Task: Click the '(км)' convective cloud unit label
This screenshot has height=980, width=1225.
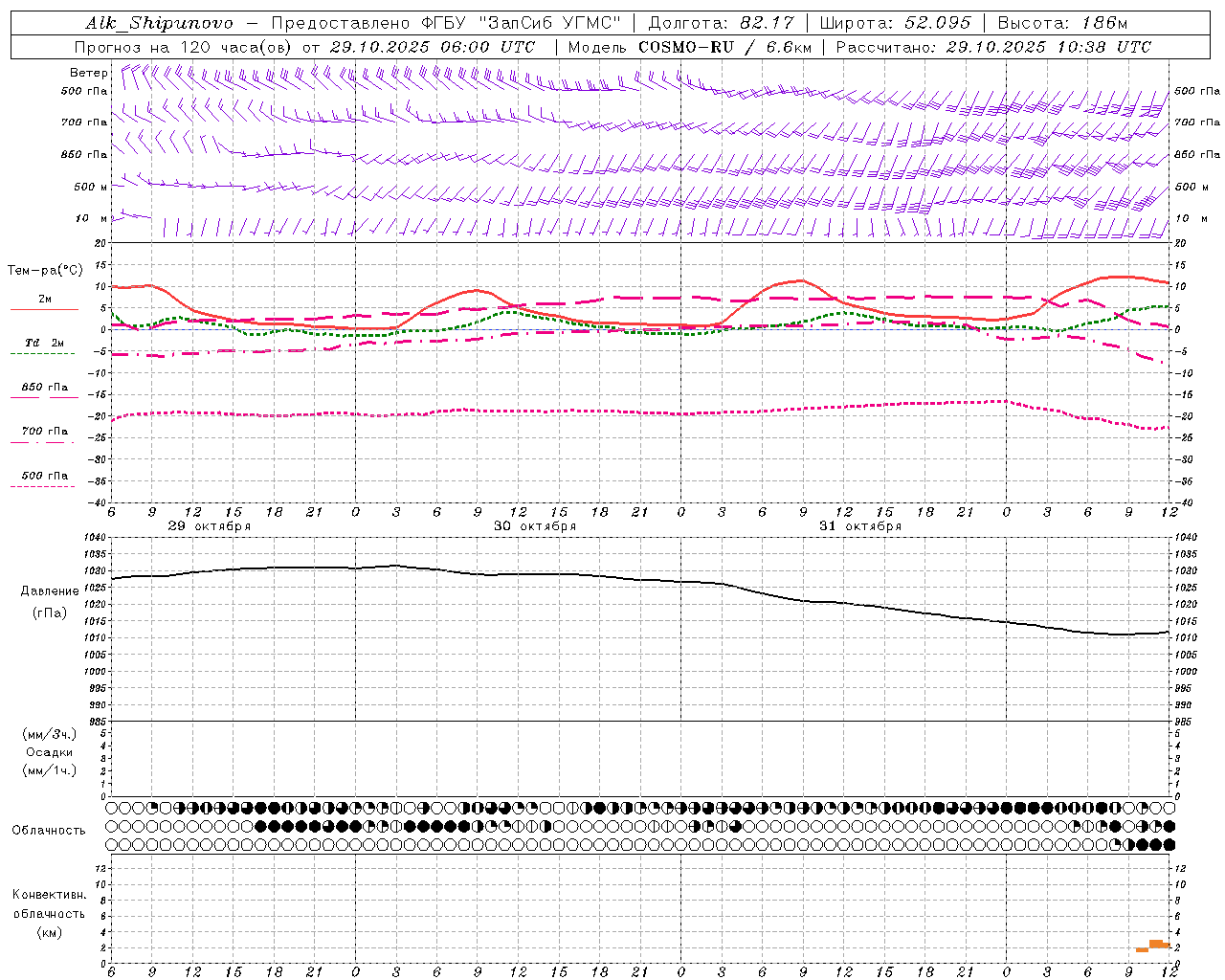Action: pos(50,932)
